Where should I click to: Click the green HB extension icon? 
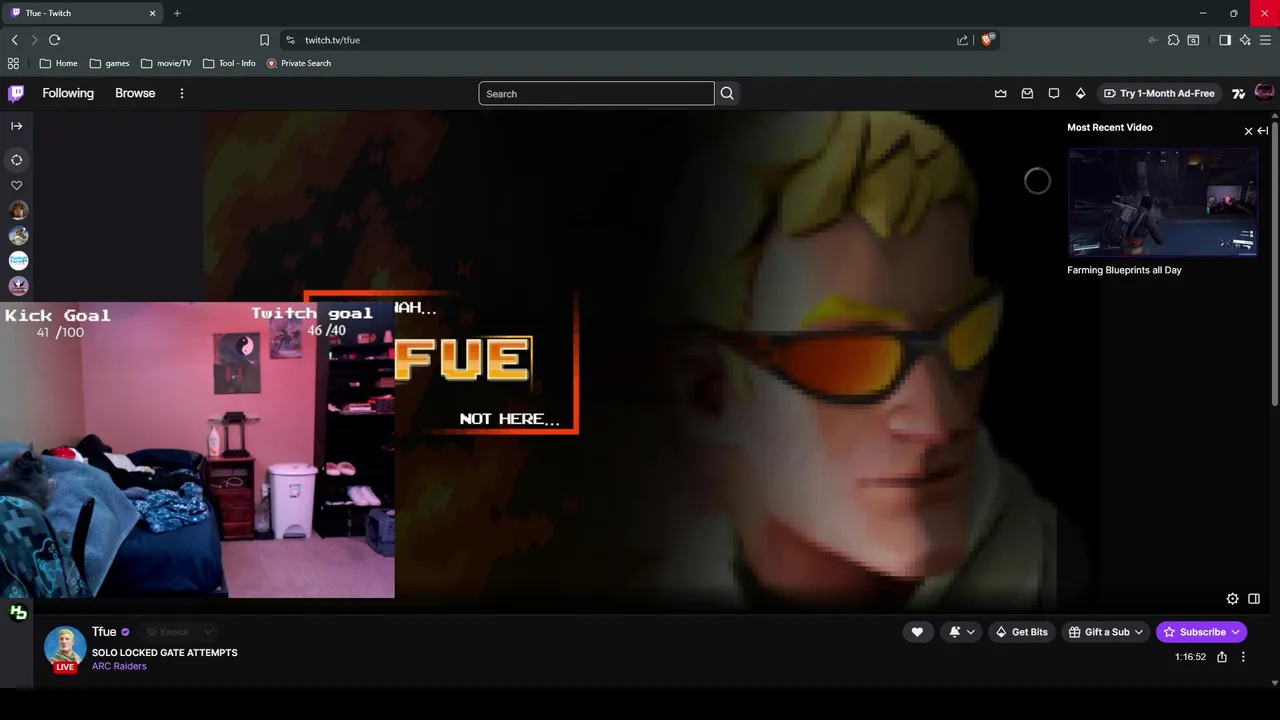coord(18,613)
